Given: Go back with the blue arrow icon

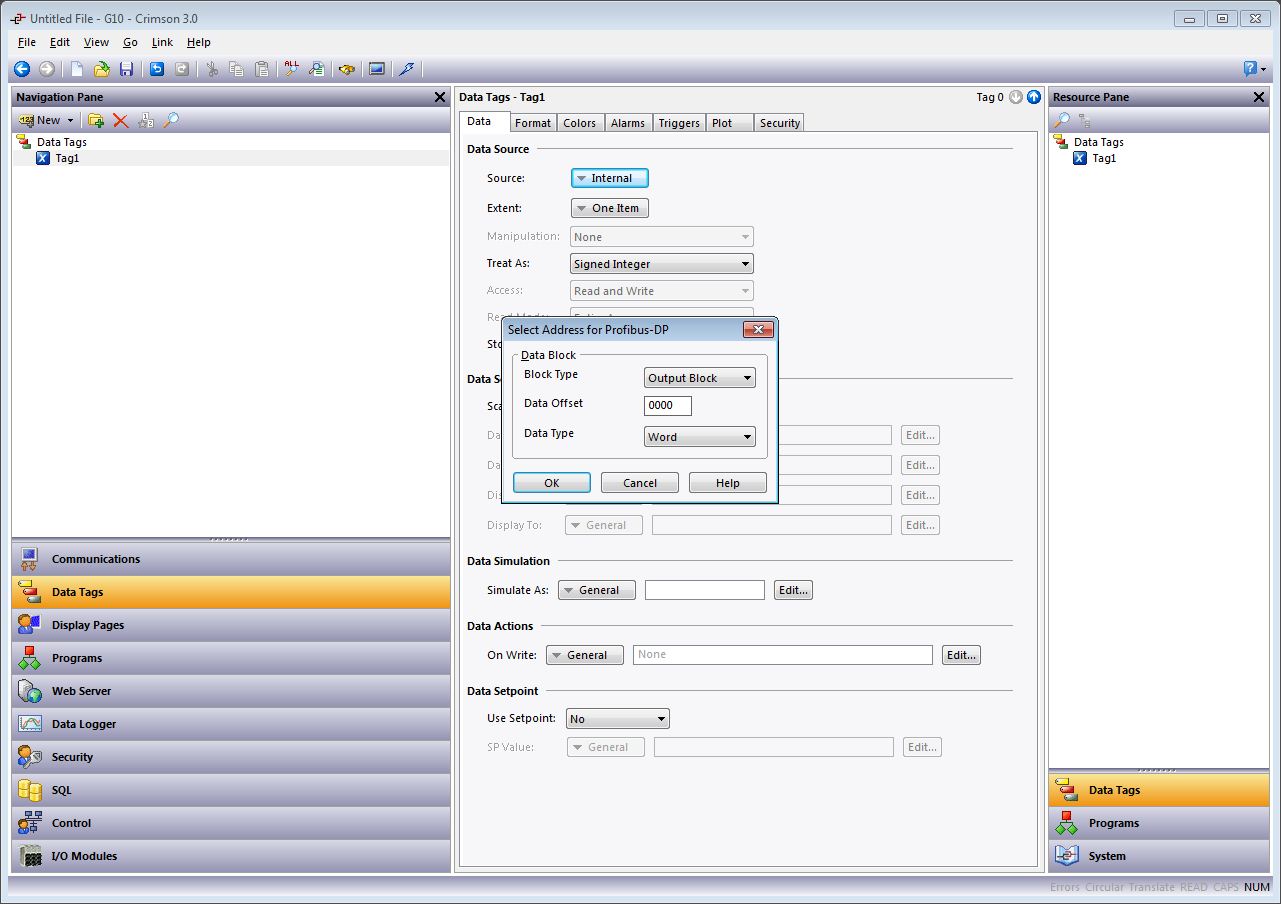Looking at the screenshot, I should point(21,69).
